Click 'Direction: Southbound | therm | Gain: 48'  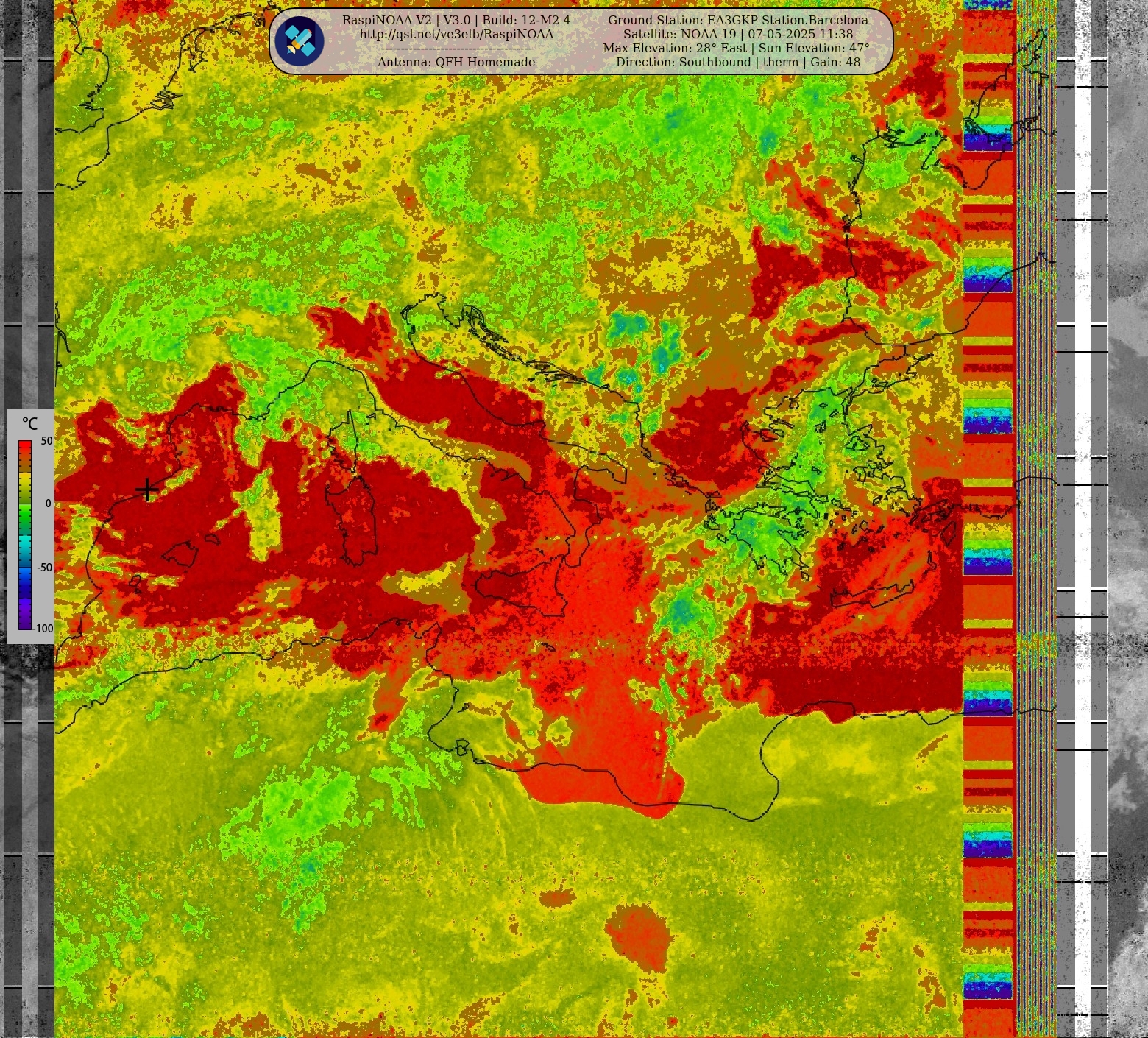click(738, 62)
